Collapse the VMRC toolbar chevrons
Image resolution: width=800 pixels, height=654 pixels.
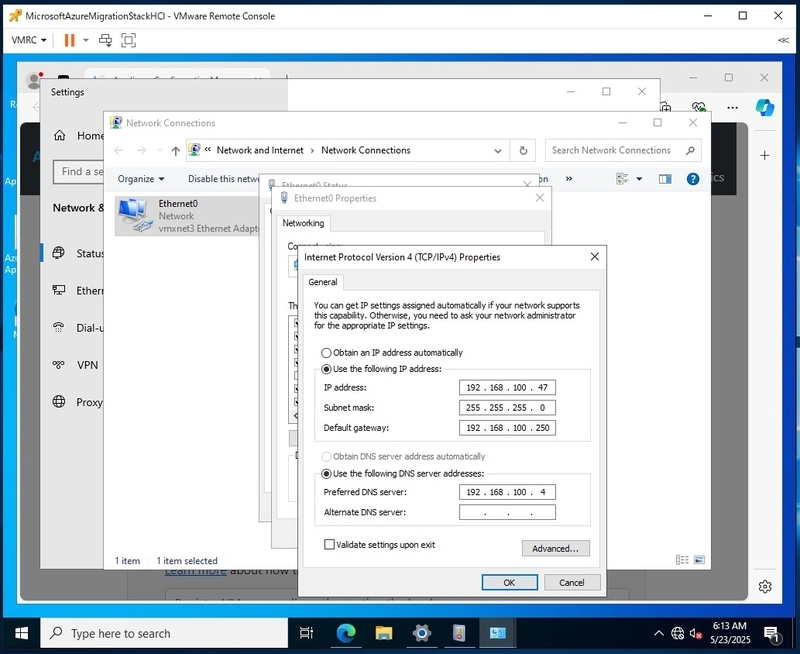tap(783, 40)
